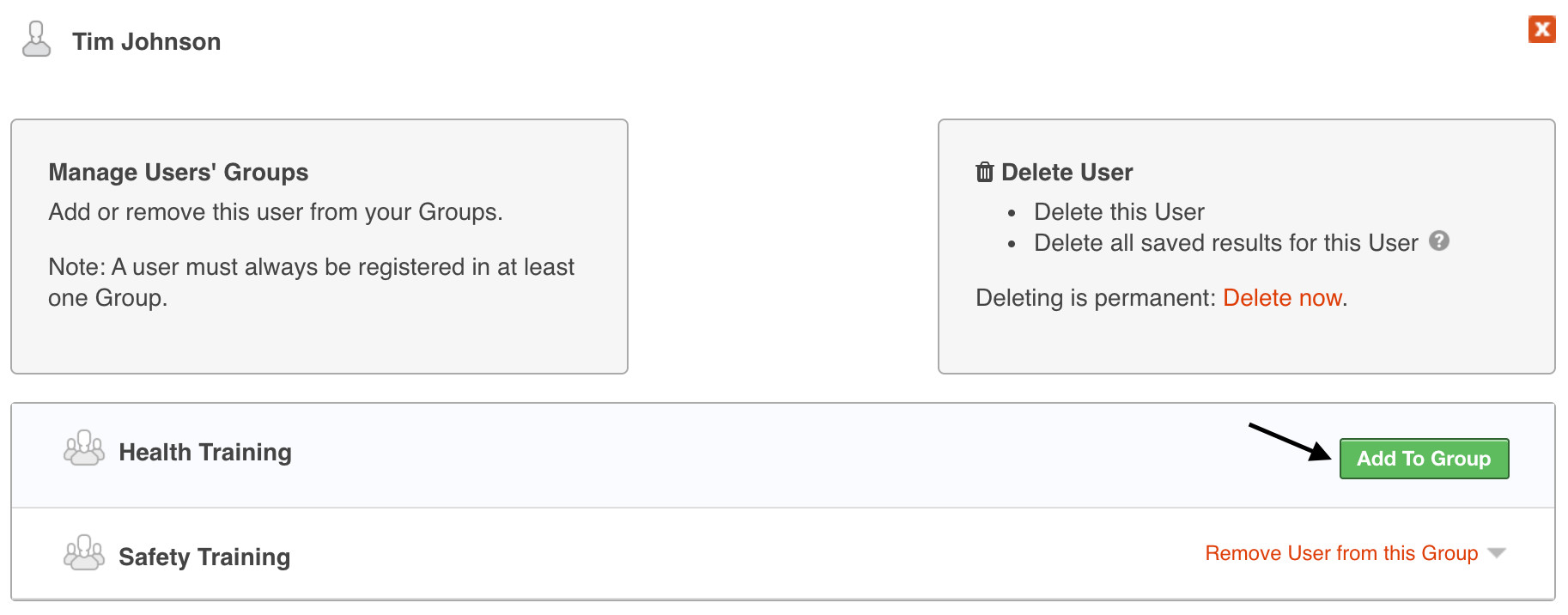1568x615 pixels.
Task: Click the trash icon beside Delete User
Action: pos(985,173)
